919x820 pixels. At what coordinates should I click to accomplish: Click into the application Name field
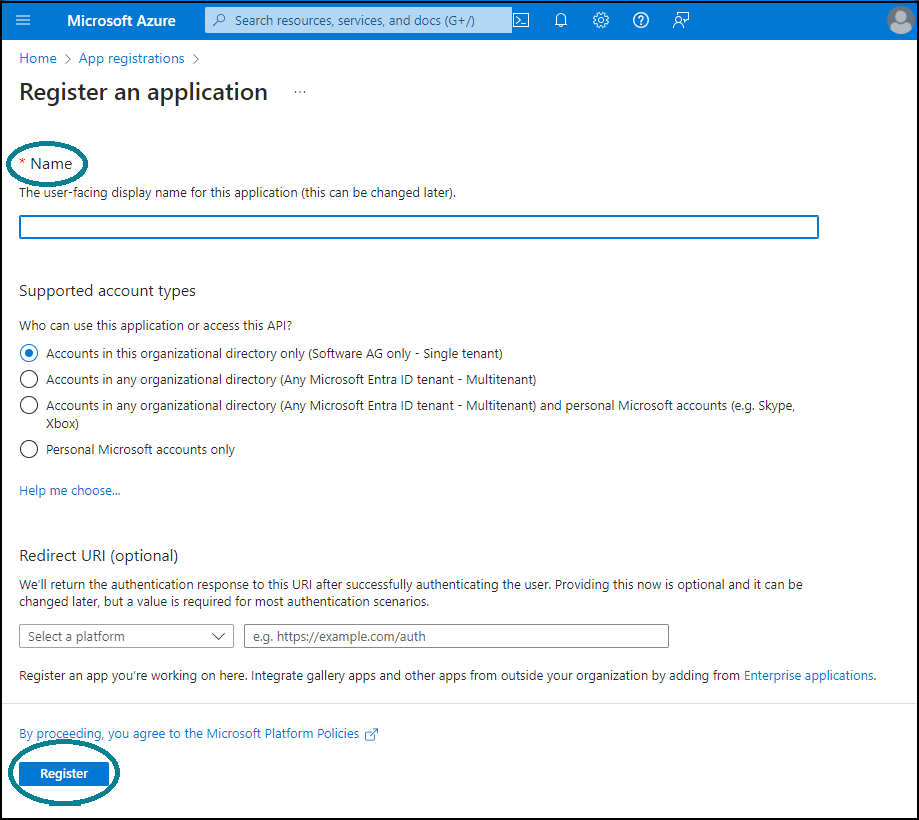(418, 227)
